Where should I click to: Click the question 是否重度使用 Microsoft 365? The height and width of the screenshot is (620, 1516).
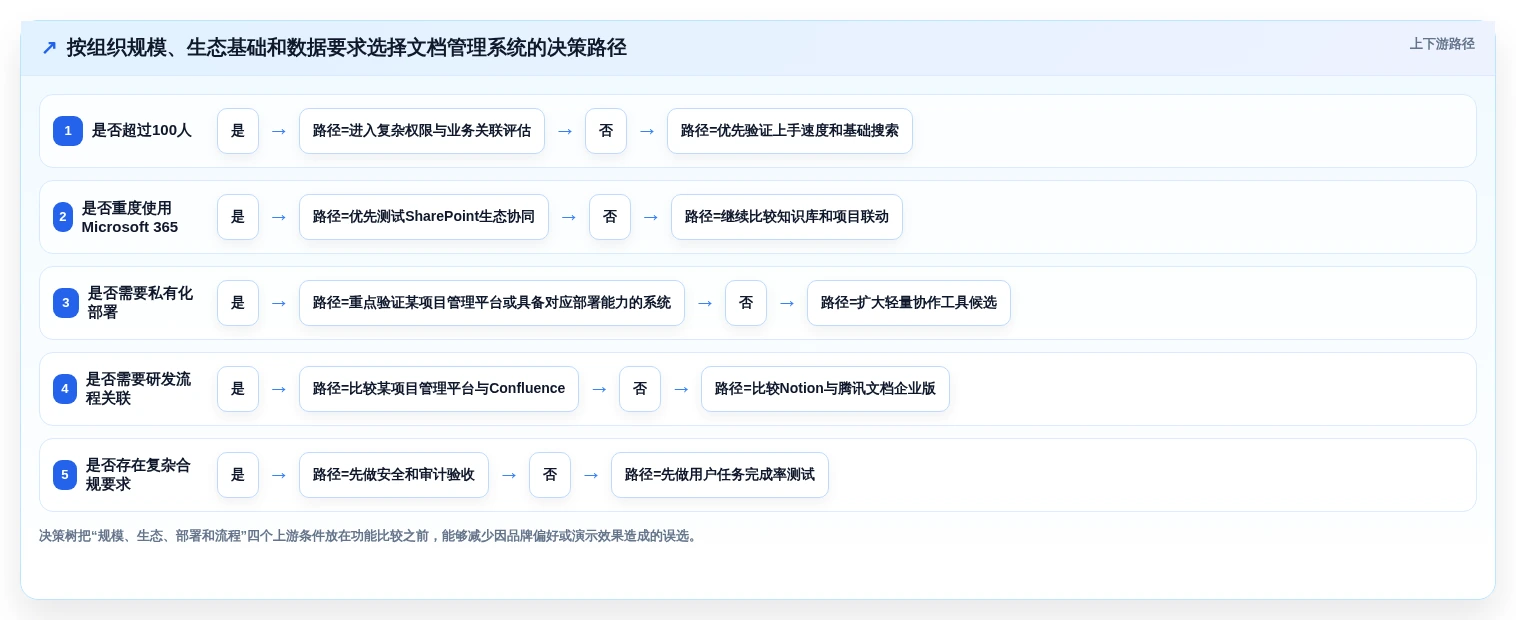coord(130,217)
